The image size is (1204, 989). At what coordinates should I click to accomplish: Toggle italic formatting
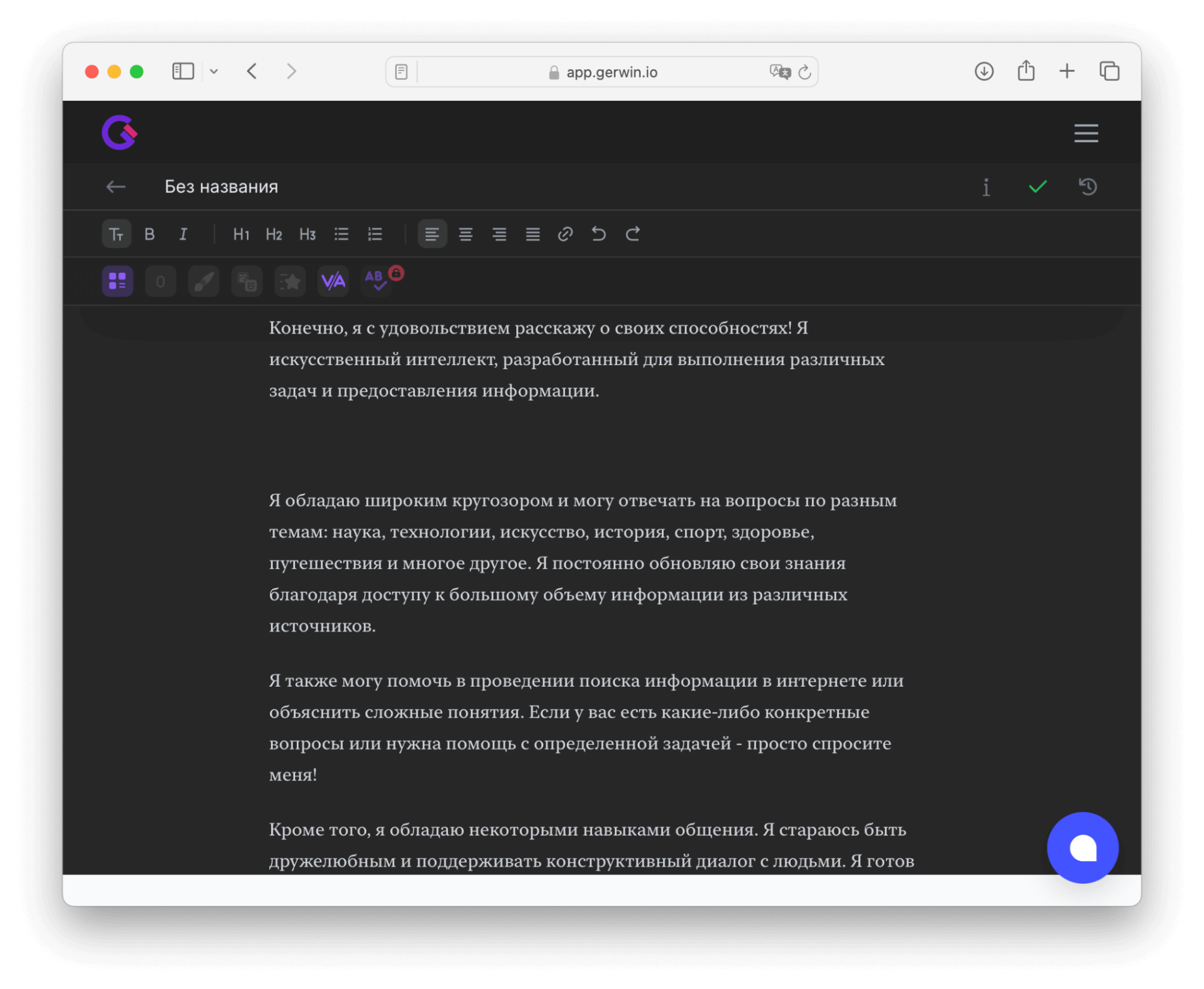tap(183, 234)
